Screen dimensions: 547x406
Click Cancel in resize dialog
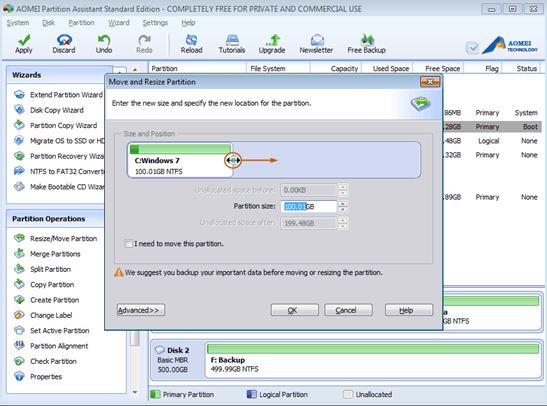(348, 310)
